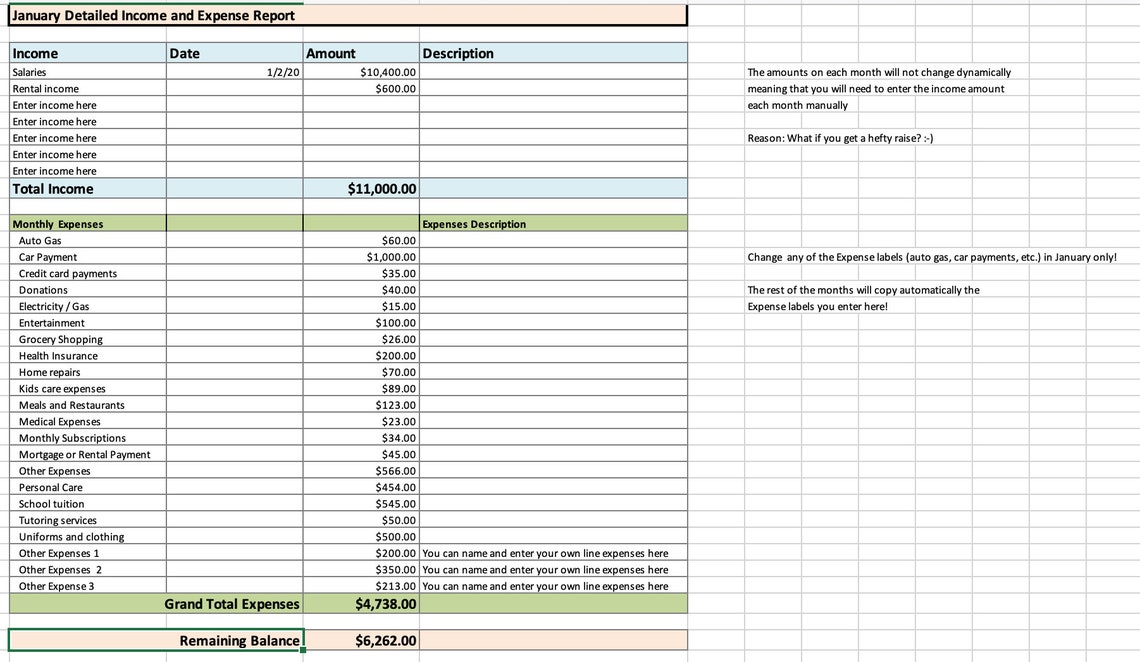Select the Rental income amount of $600.00
1140x662 pixels.
tap(380, 88)
